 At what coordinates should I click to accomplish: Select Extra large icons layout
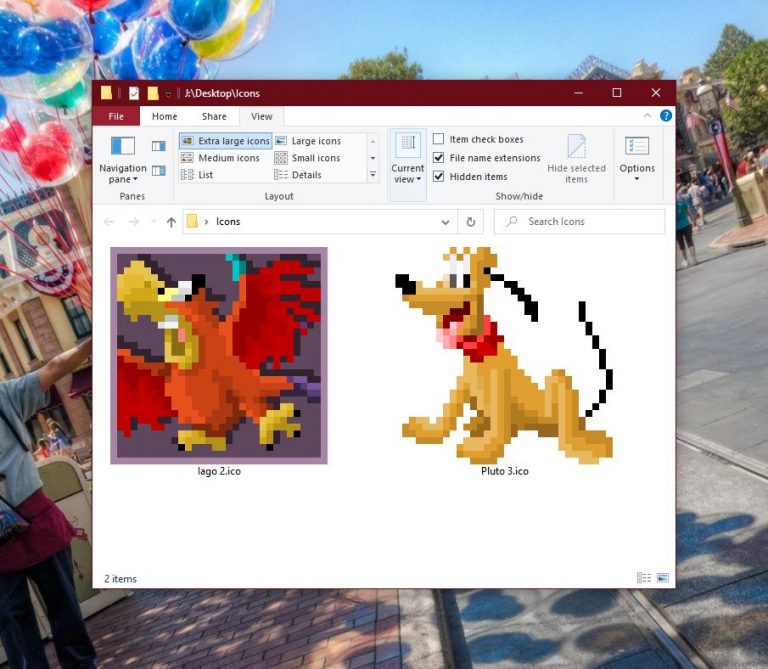226,141
